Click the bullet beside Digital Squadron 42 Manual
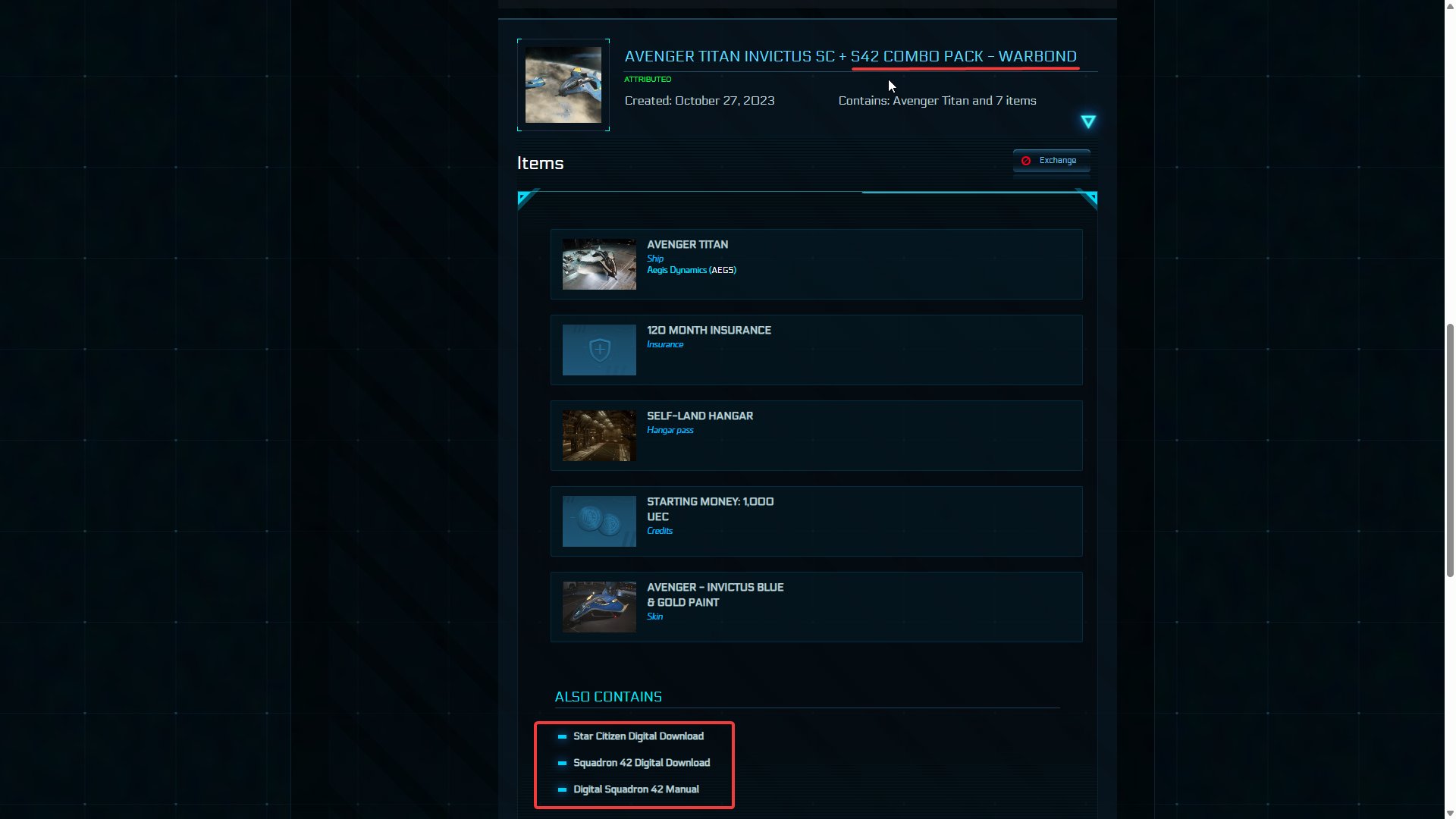This screenshot has height=819, width=1456. click(562, 789)
